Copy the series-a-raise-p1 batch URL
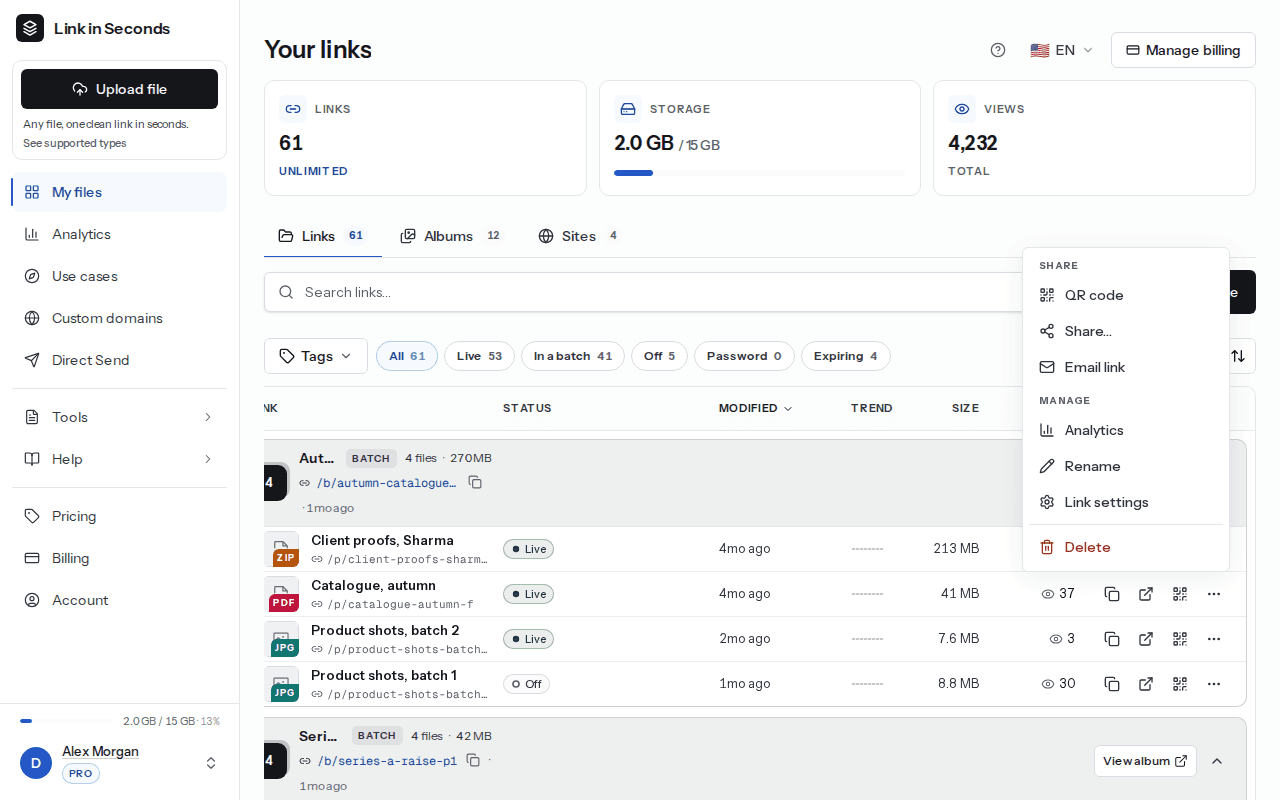1280x800 pixels. tap(473, 761)
